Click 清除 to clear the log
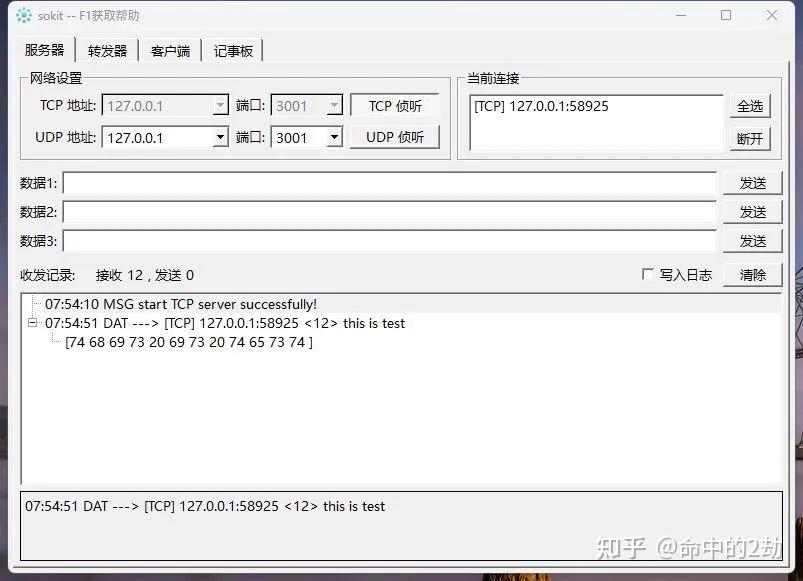The image size is (803, 581). point(751,274)
